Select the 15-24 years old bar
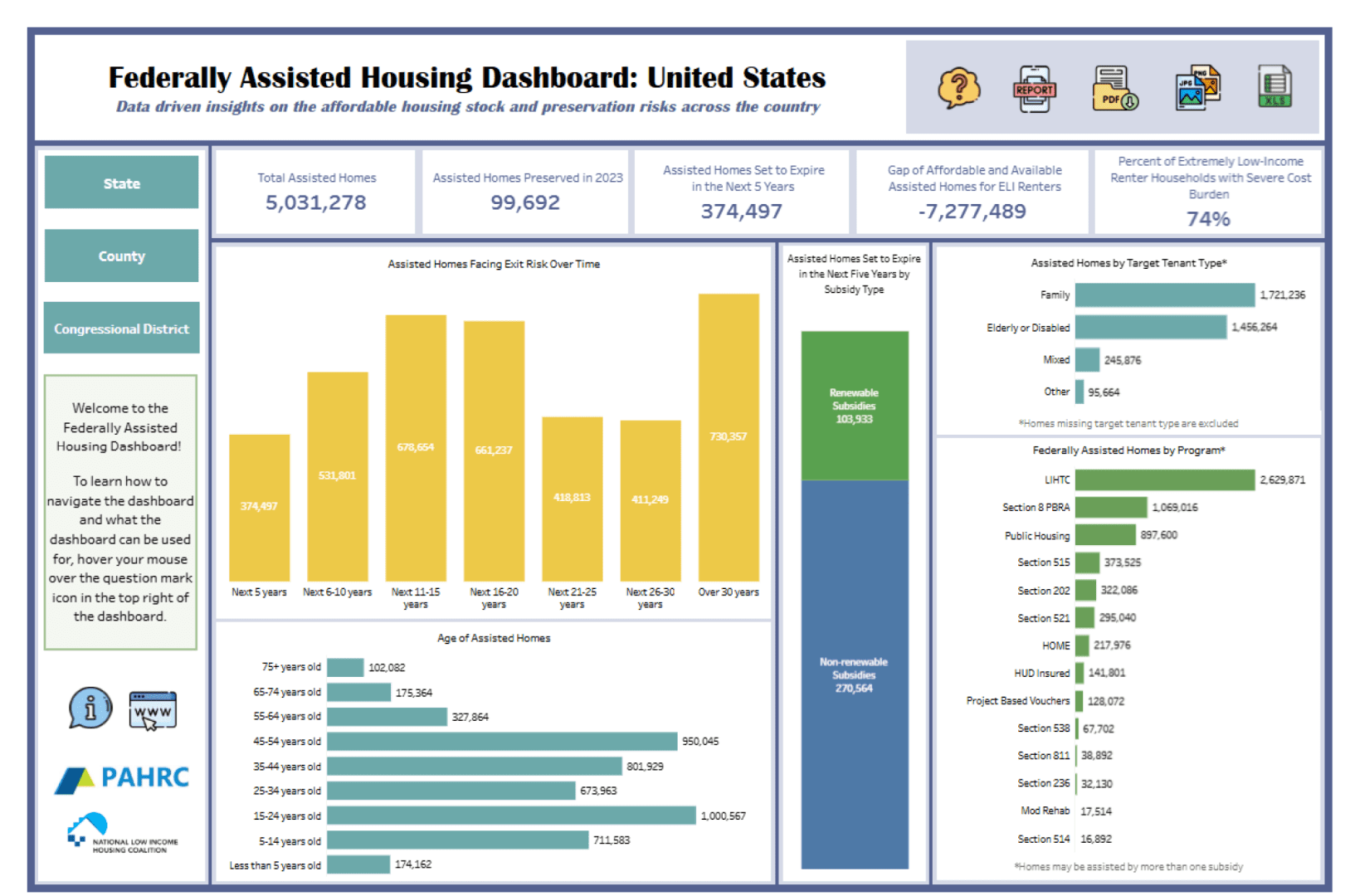Viewport: 1350px width, 896px height. click(511, 816)
